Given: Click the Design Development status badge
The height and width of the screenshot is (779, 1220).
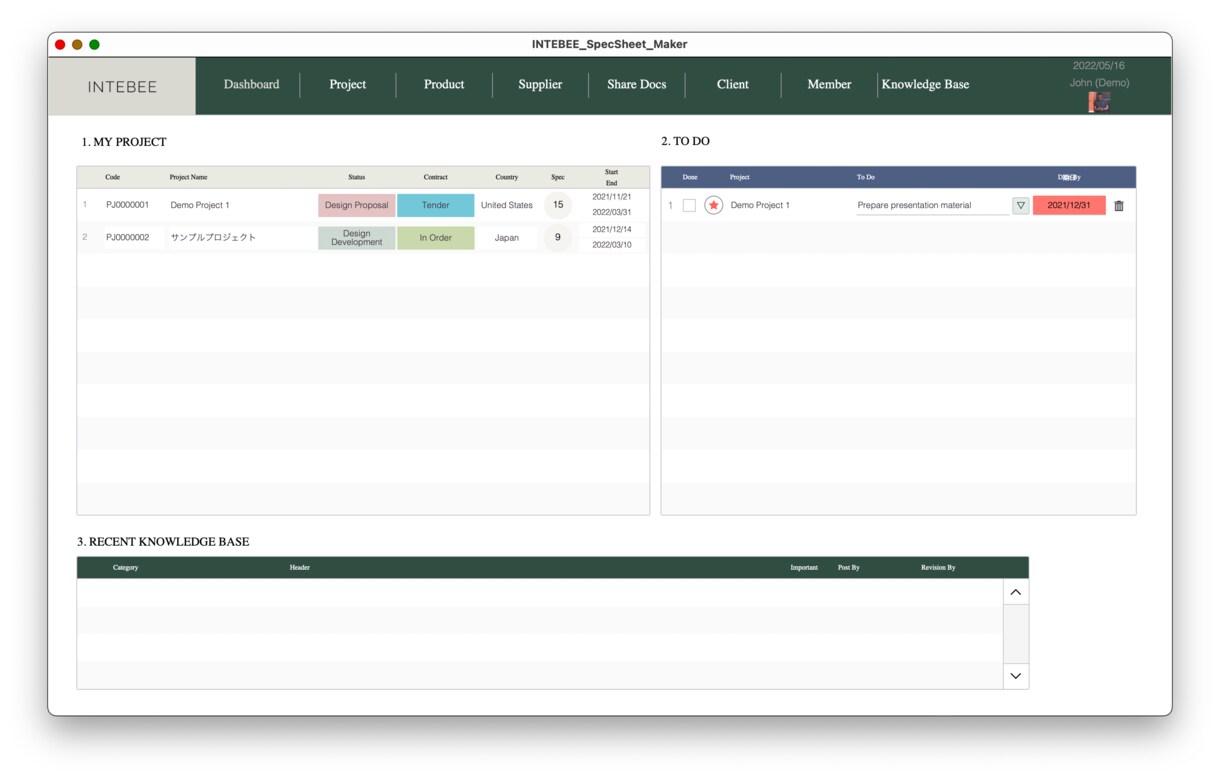Looking at the screenshot, I should coord(356,238).
